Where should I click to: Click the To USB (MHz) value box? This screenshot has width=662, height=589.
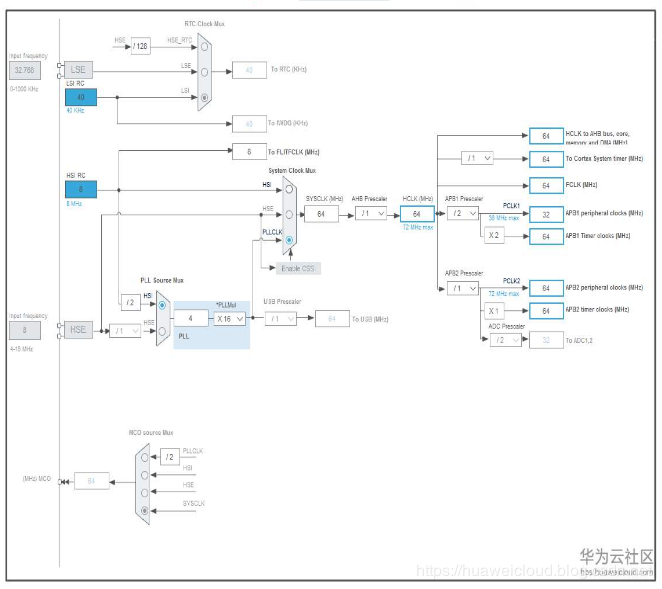332,319
